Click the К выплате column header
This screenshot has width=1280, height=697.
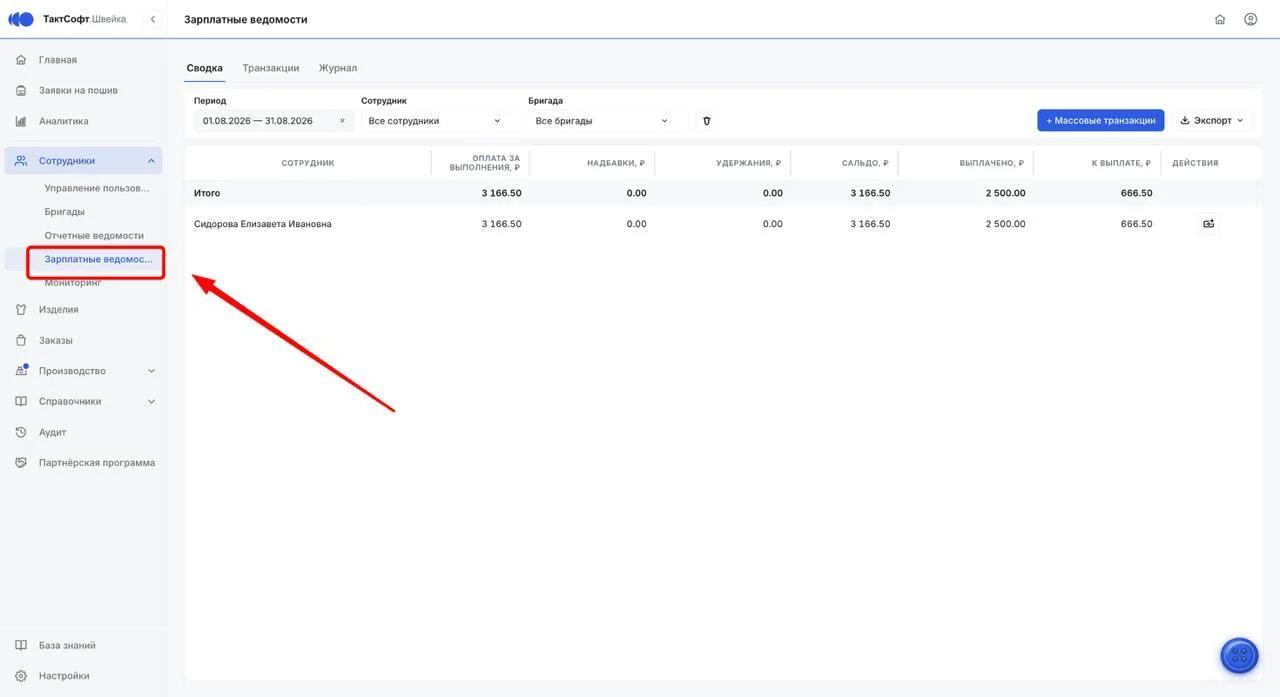pos(1121,163)
